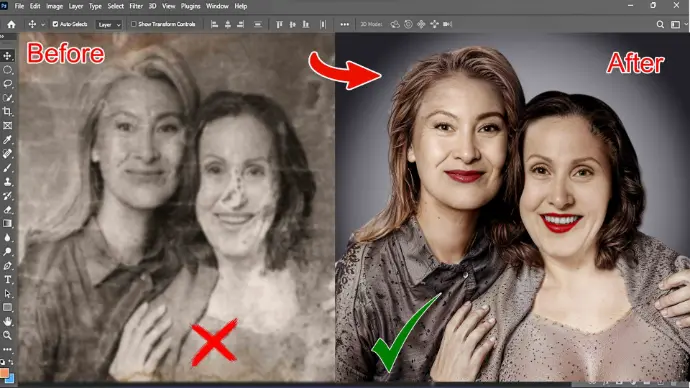Click the Distribute horizontally icon

pos(323,25)
